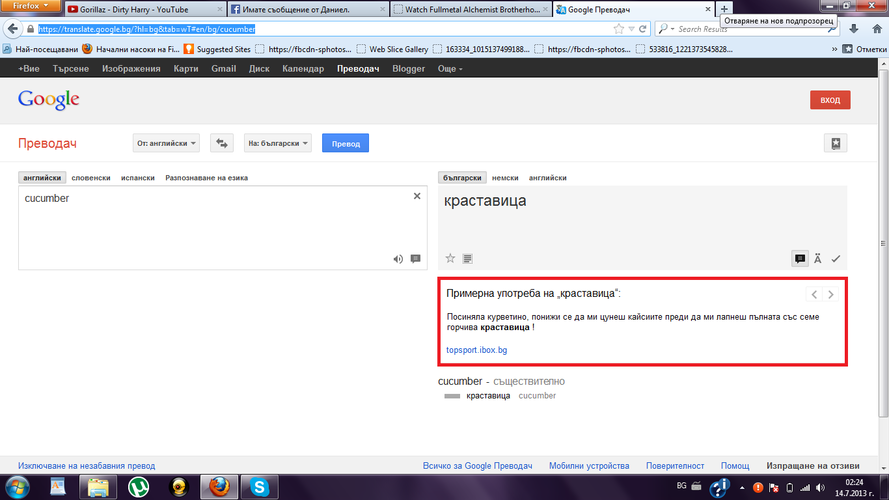Toggle example usage speech bubble under translation

click(799, 259)
